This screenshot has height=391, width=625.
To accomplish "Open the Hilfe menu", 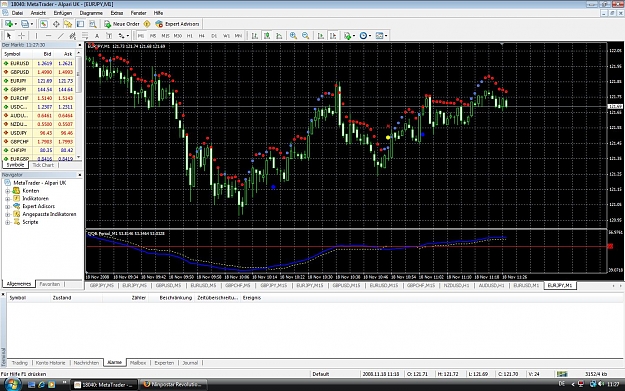I will [158, 13].
